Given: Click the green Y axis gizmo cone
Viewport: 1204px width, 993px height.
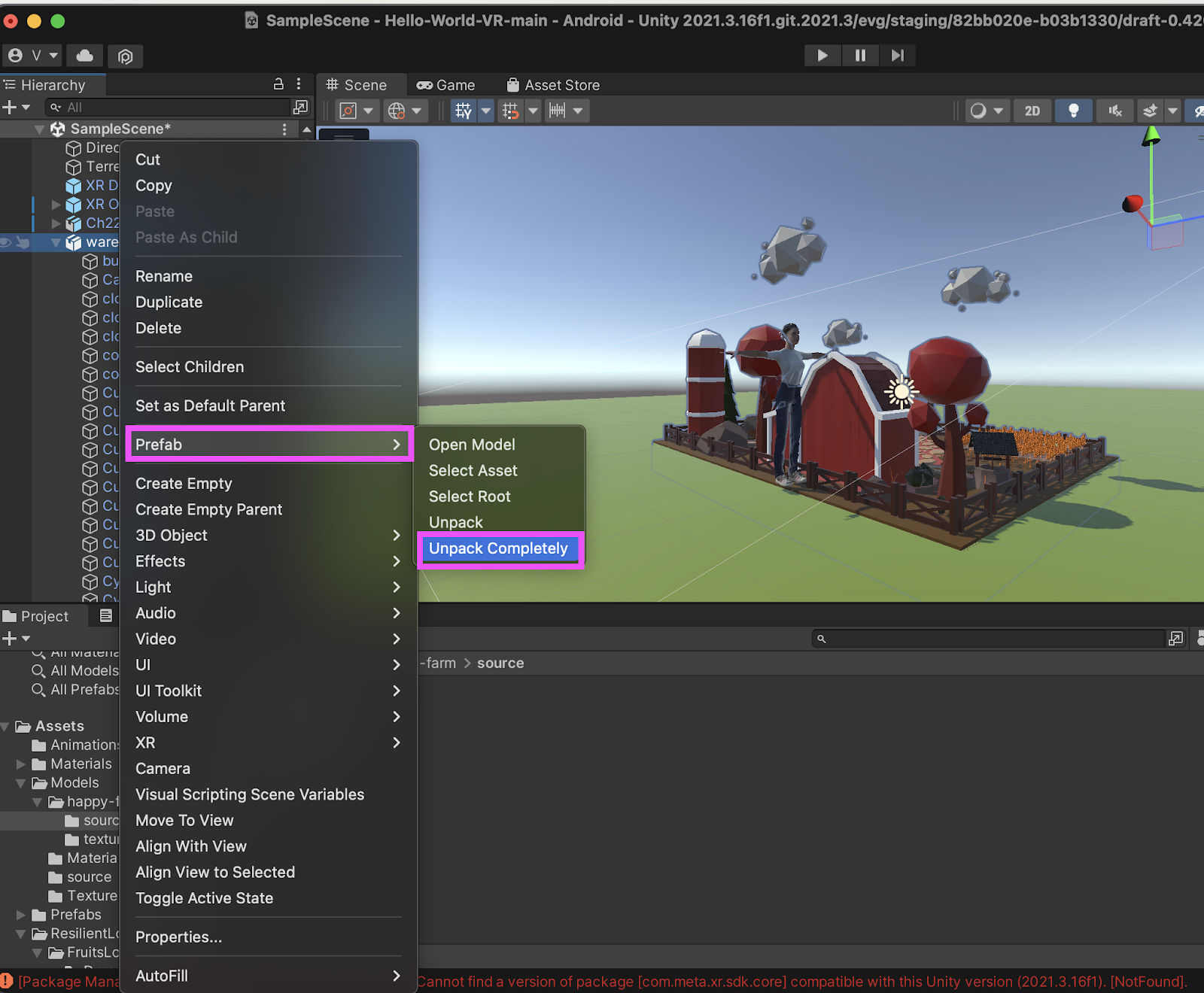Looking at the screenshot, I should point(1151,137).
